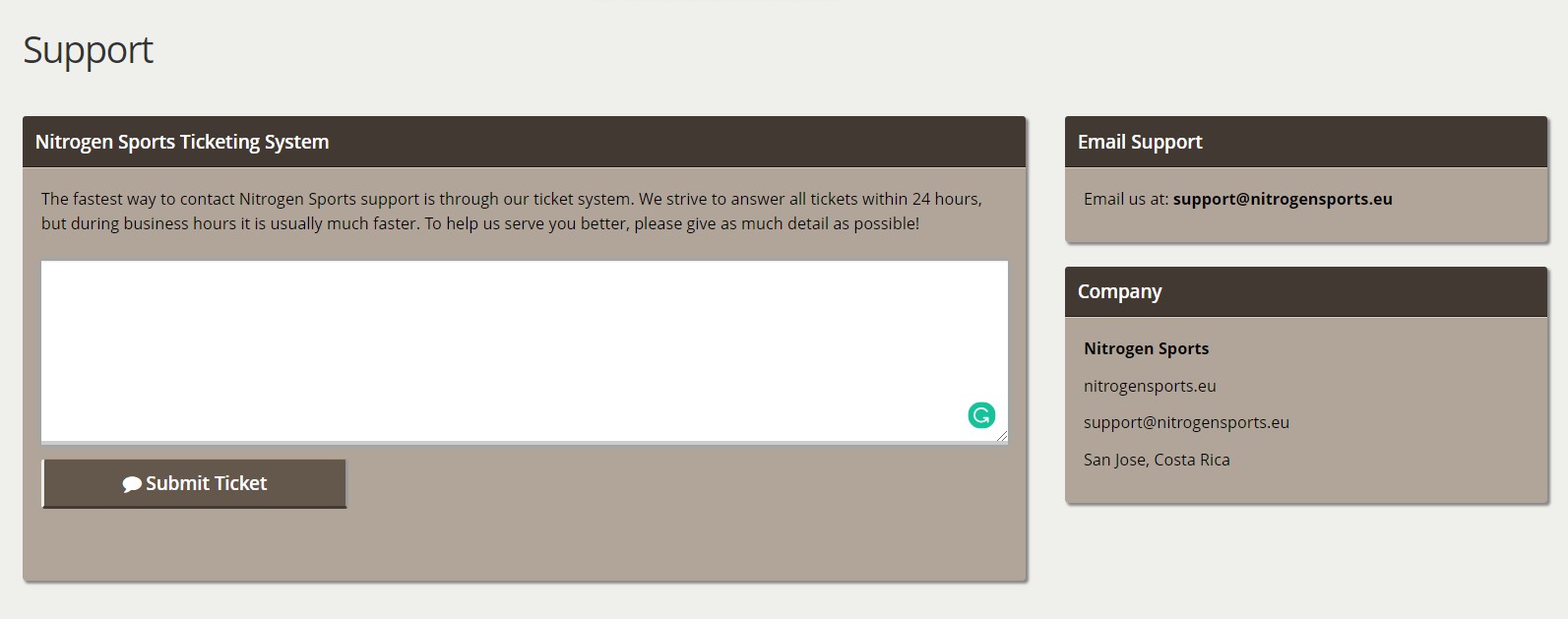The width and height of the screenshot is (1568, 619).
Task: Select the bold support@nitrogensports.eu email address
Action: (1283, 199)
